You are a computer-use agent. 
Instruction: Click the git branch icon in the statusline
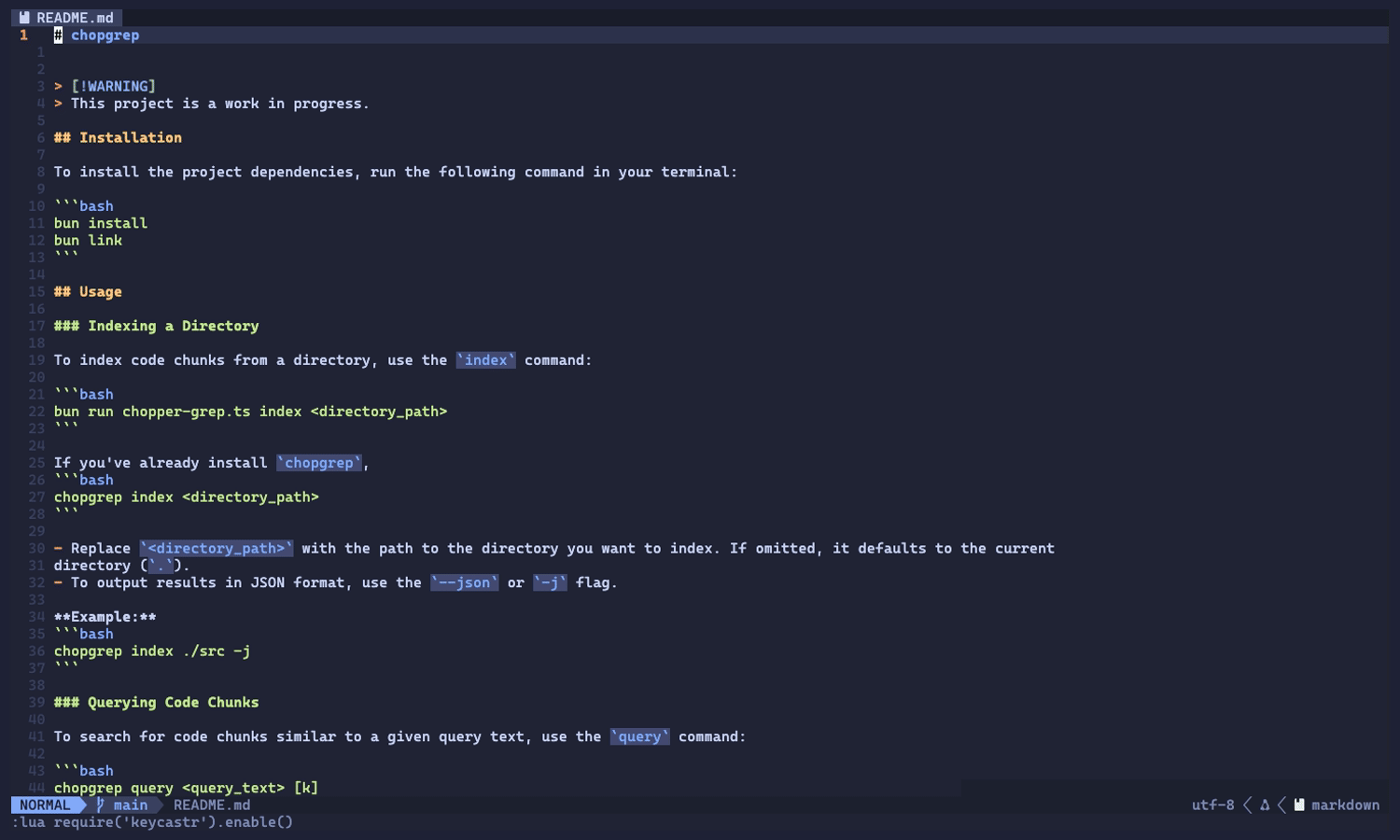[x=101, y=805]
